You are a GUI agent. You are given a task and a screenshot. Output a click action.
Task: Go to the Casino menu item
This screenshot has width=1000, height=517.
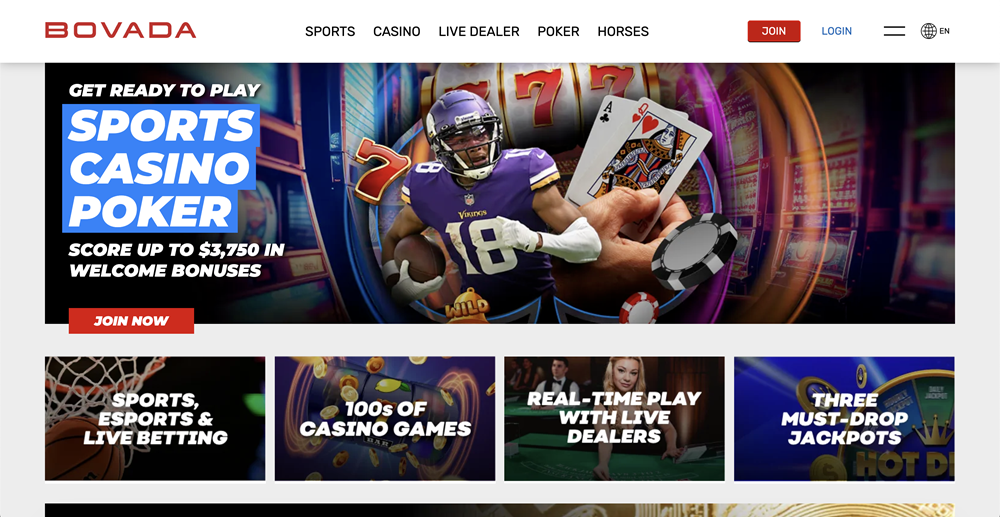[x=397, y=31]
